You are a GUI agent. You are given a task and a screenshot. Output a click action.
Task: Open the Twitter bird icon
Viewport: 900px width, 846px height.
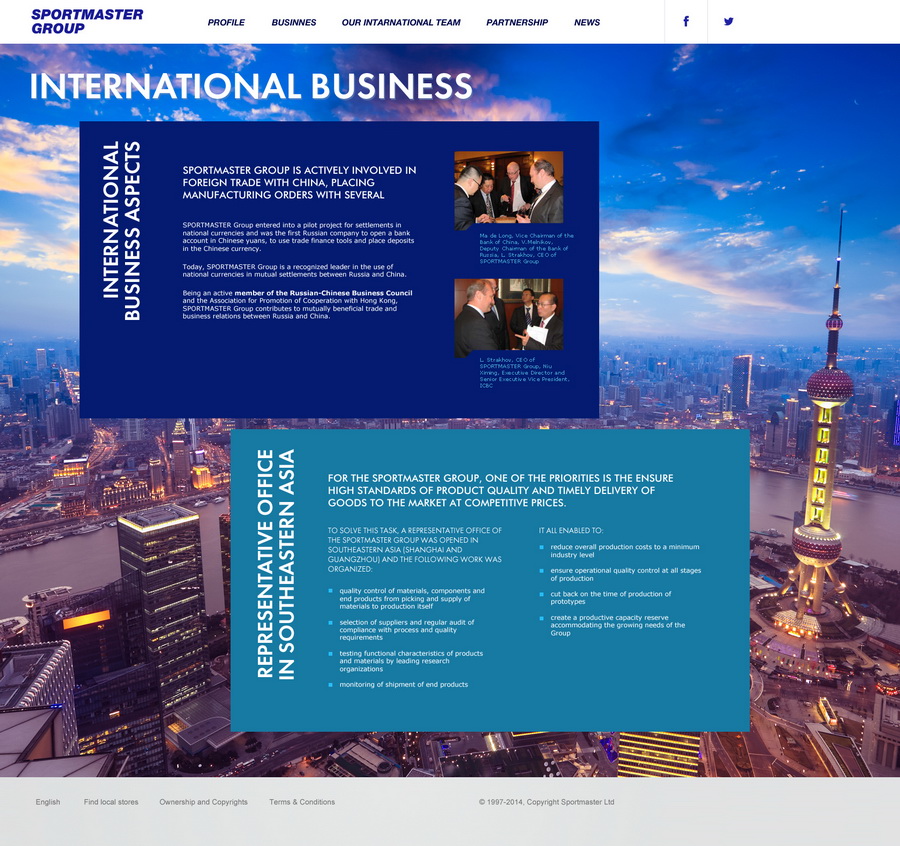(x=728, y=22)
